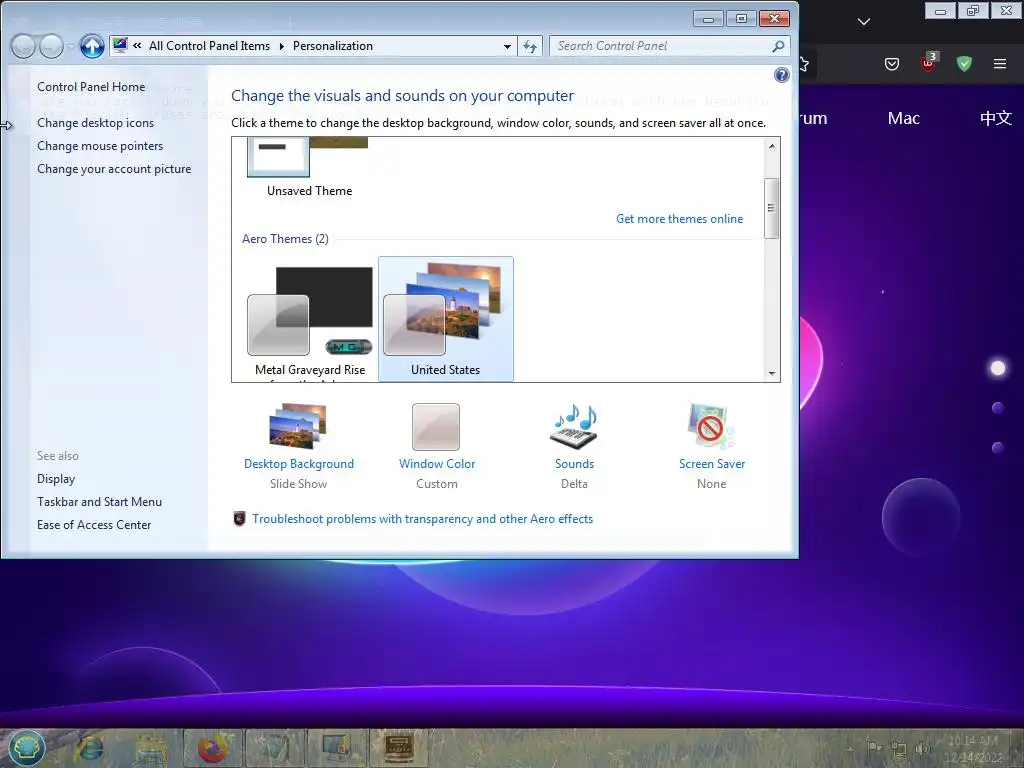Click green shield extension icon in Firefox
Image resolution: width=1024 pixels, height=768 pixels.
point(964,63)
